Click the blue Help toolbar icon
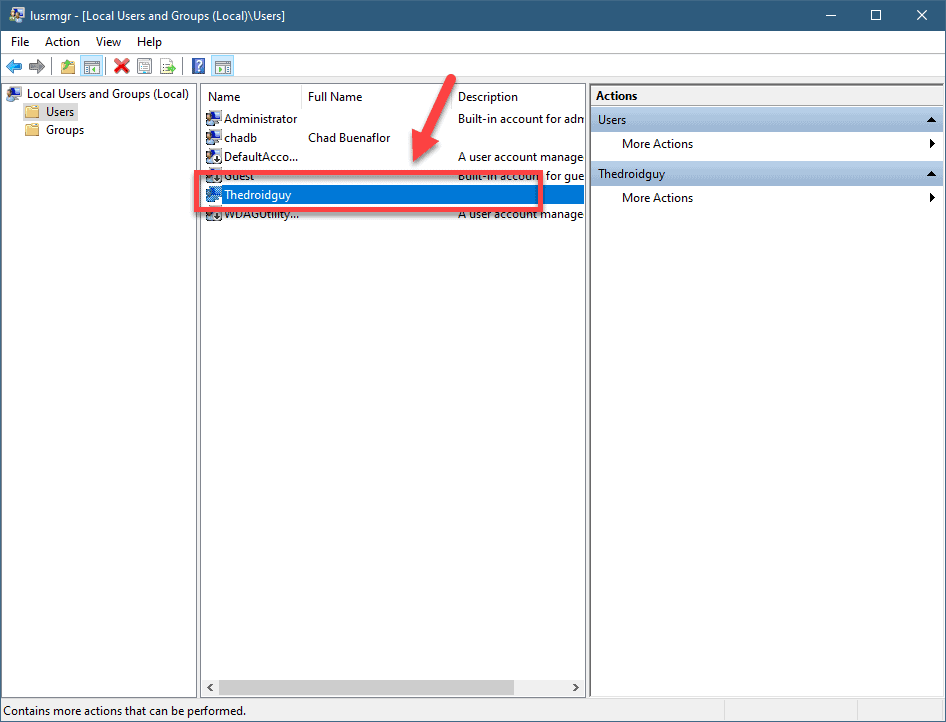 198,66
